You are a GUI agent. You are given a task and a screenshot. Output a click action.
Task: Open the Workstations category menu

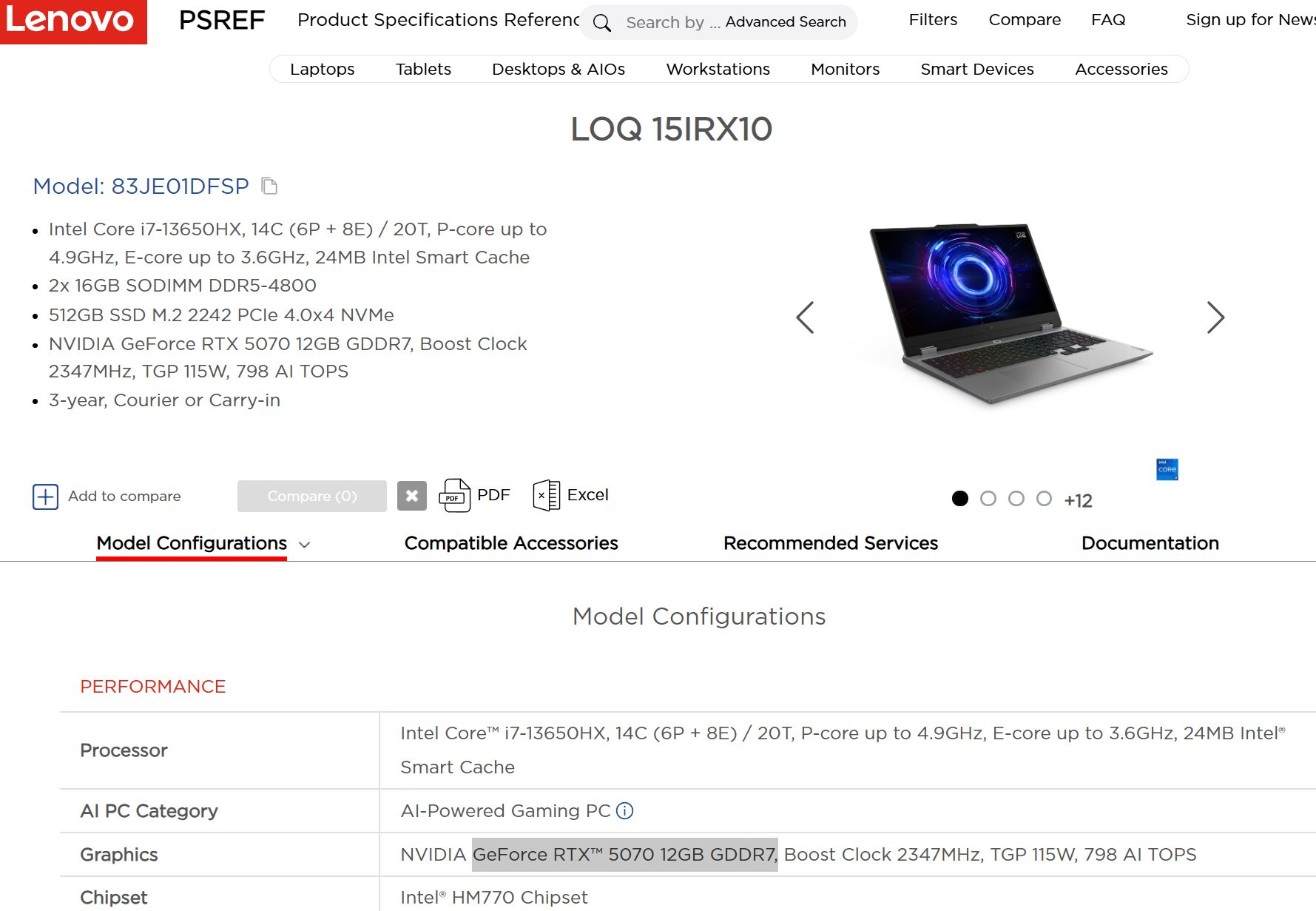(x=718, y=69)
